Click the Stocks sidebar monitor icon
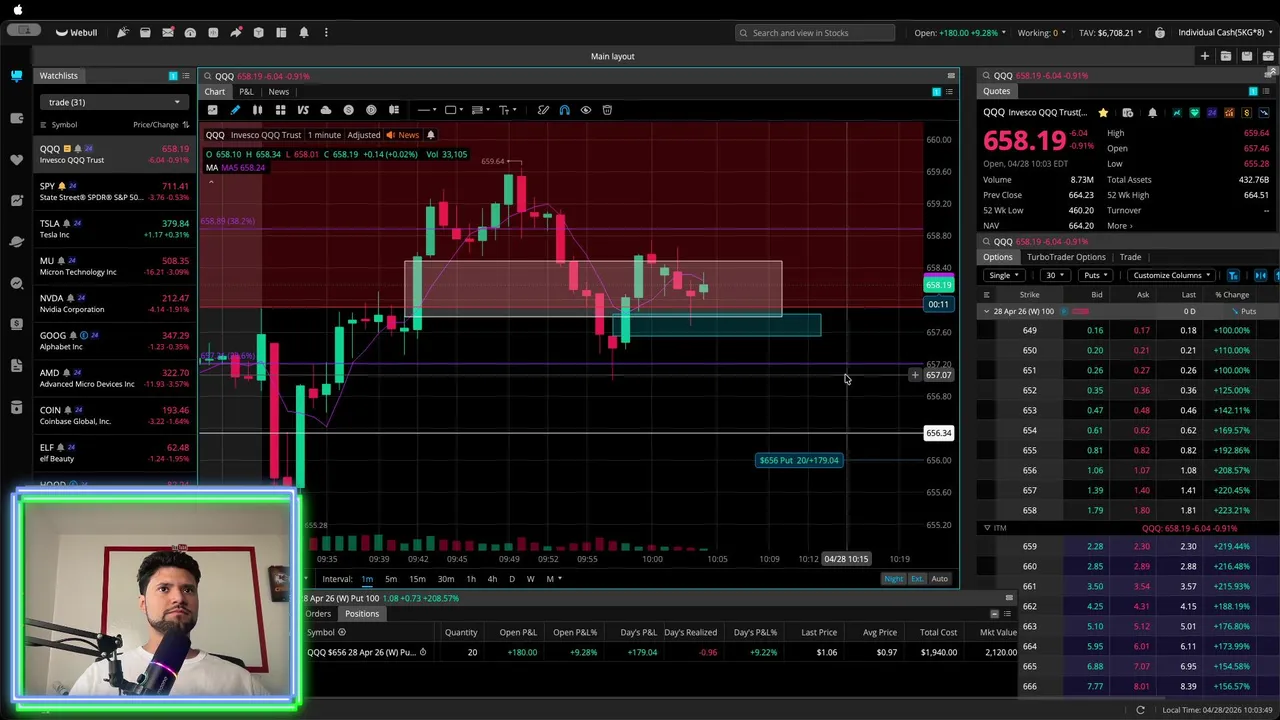 click(16, 76)
